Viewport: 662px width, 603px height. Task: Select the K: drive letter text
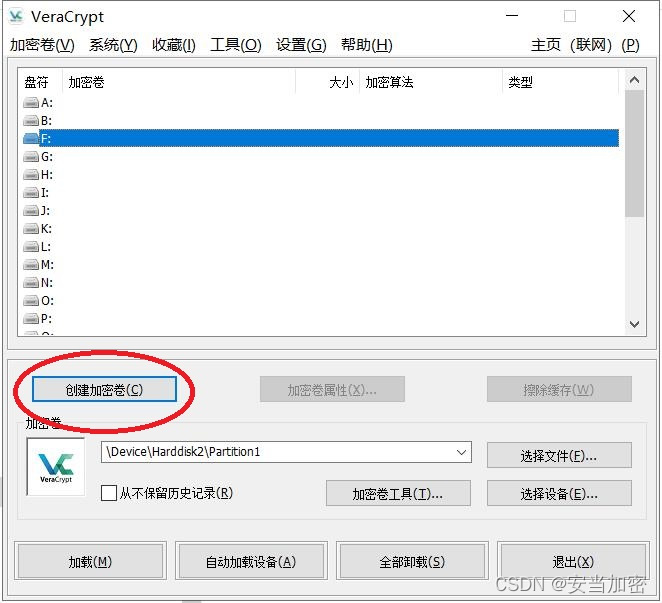(46, 228)
